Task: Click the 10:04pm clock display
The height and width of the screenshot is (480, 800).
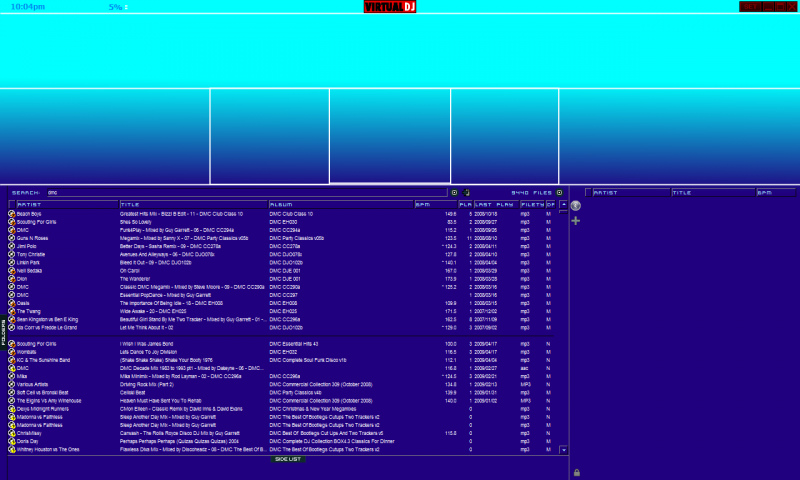Action: (x=28, y=7)
